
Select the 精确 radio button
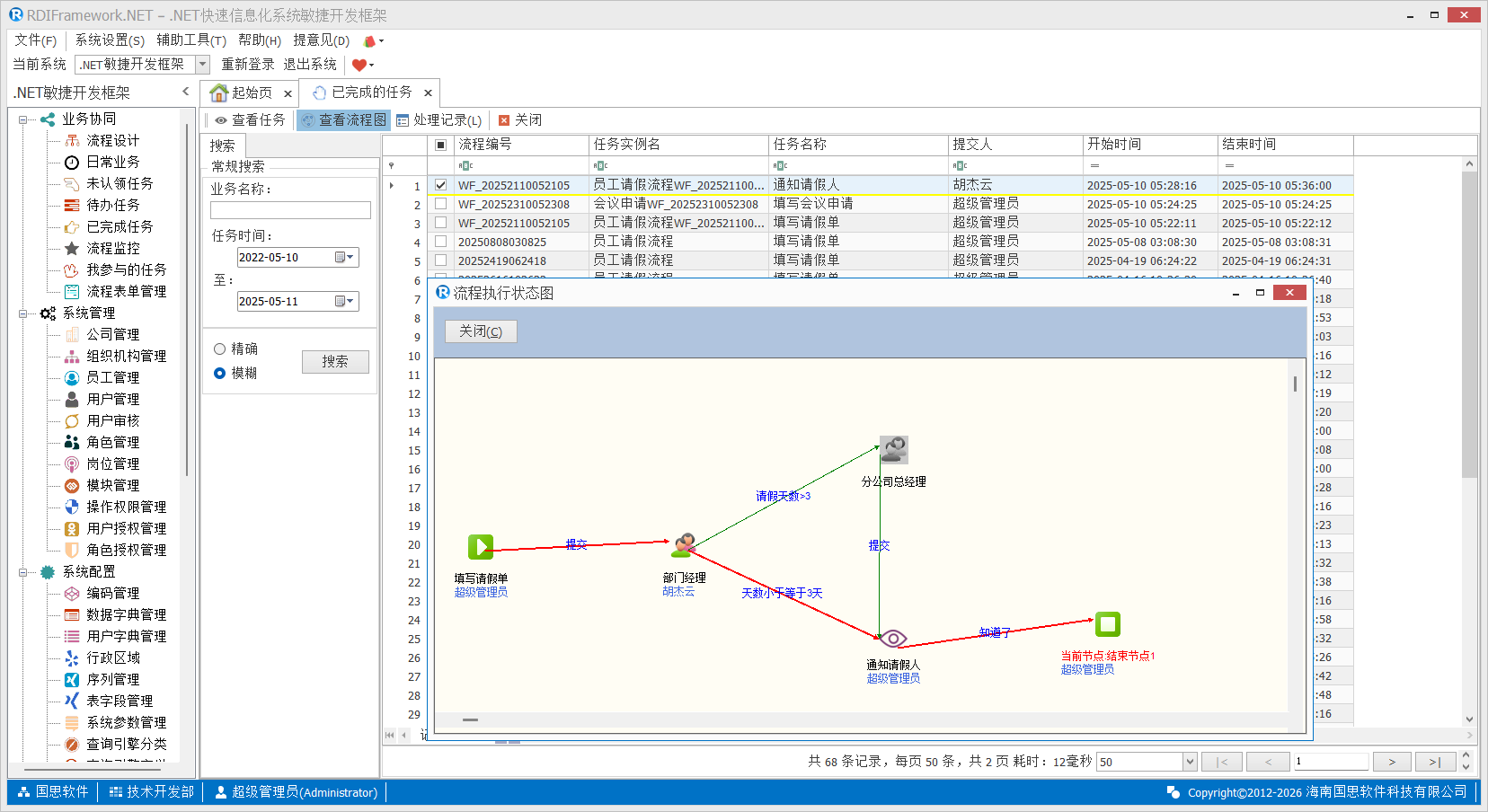[x=220, y=349]
